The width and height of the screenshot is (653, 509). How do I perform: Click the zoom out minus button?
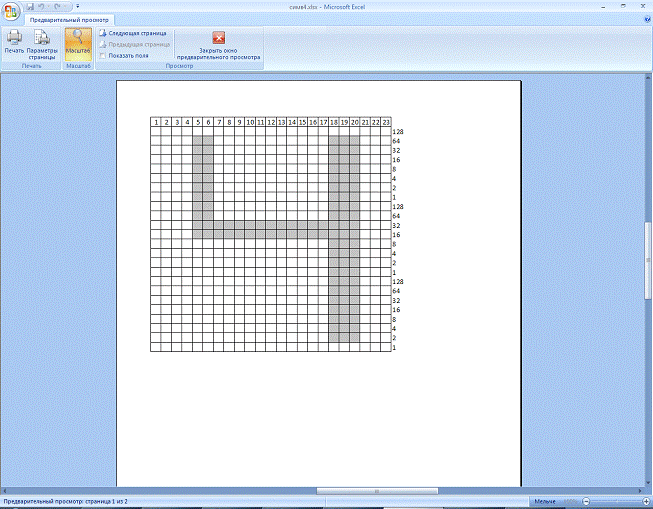[x=586, y=501]
